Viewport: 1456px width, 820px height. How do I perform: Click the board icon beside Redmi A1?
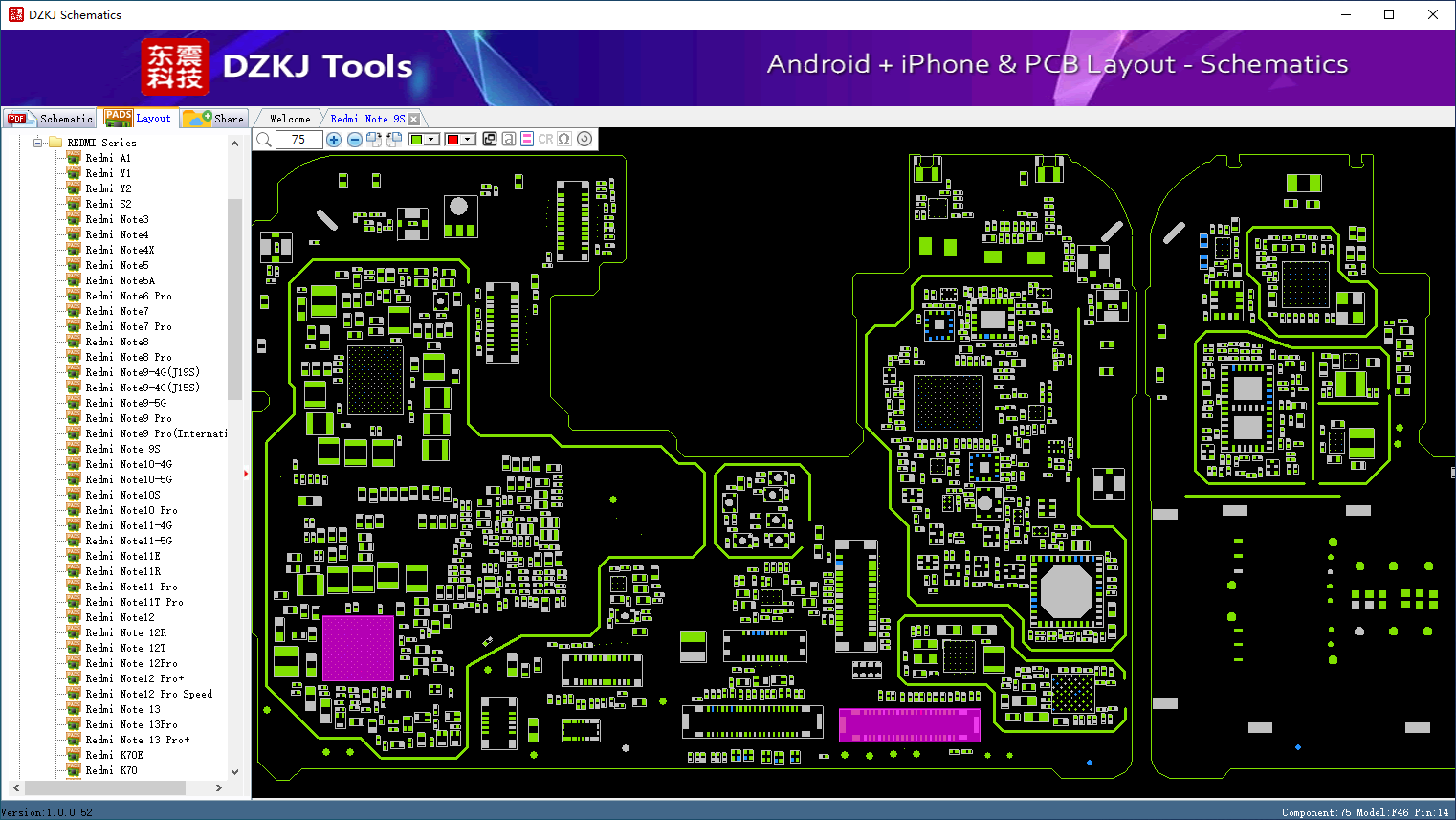74,158
